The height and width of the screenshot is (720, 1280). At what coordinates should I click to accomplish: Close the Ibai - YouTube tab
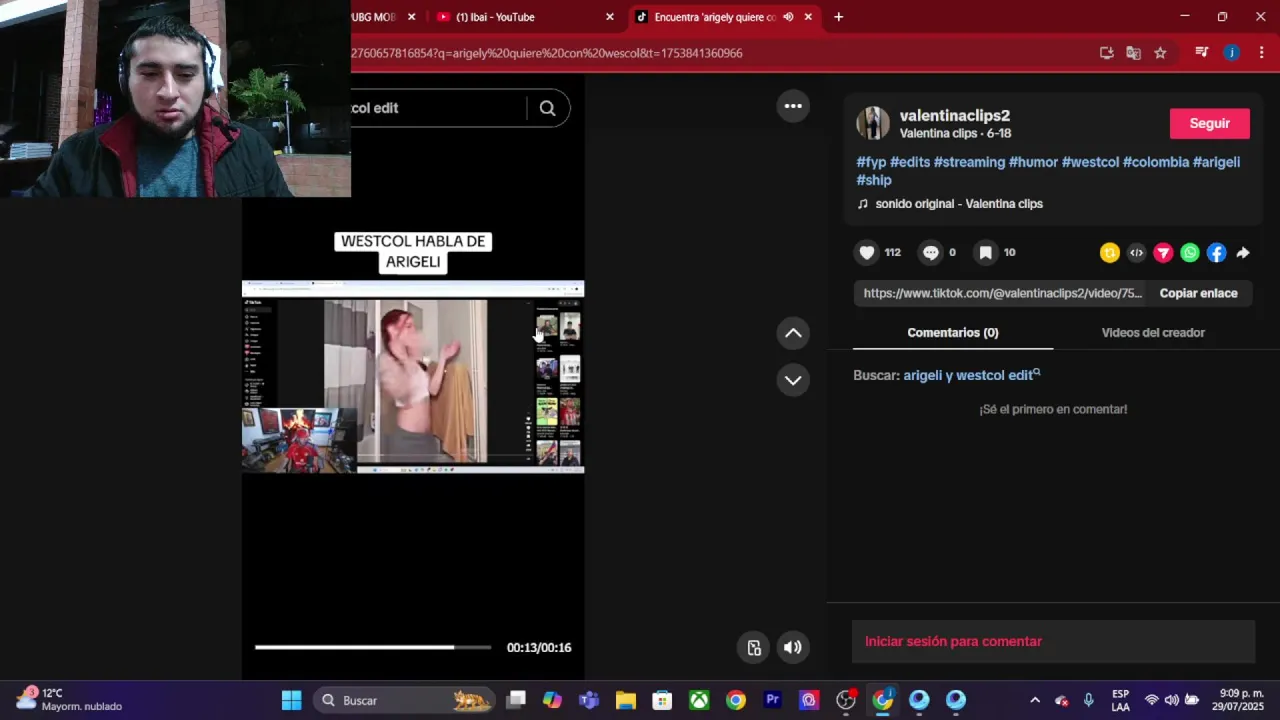610,17
